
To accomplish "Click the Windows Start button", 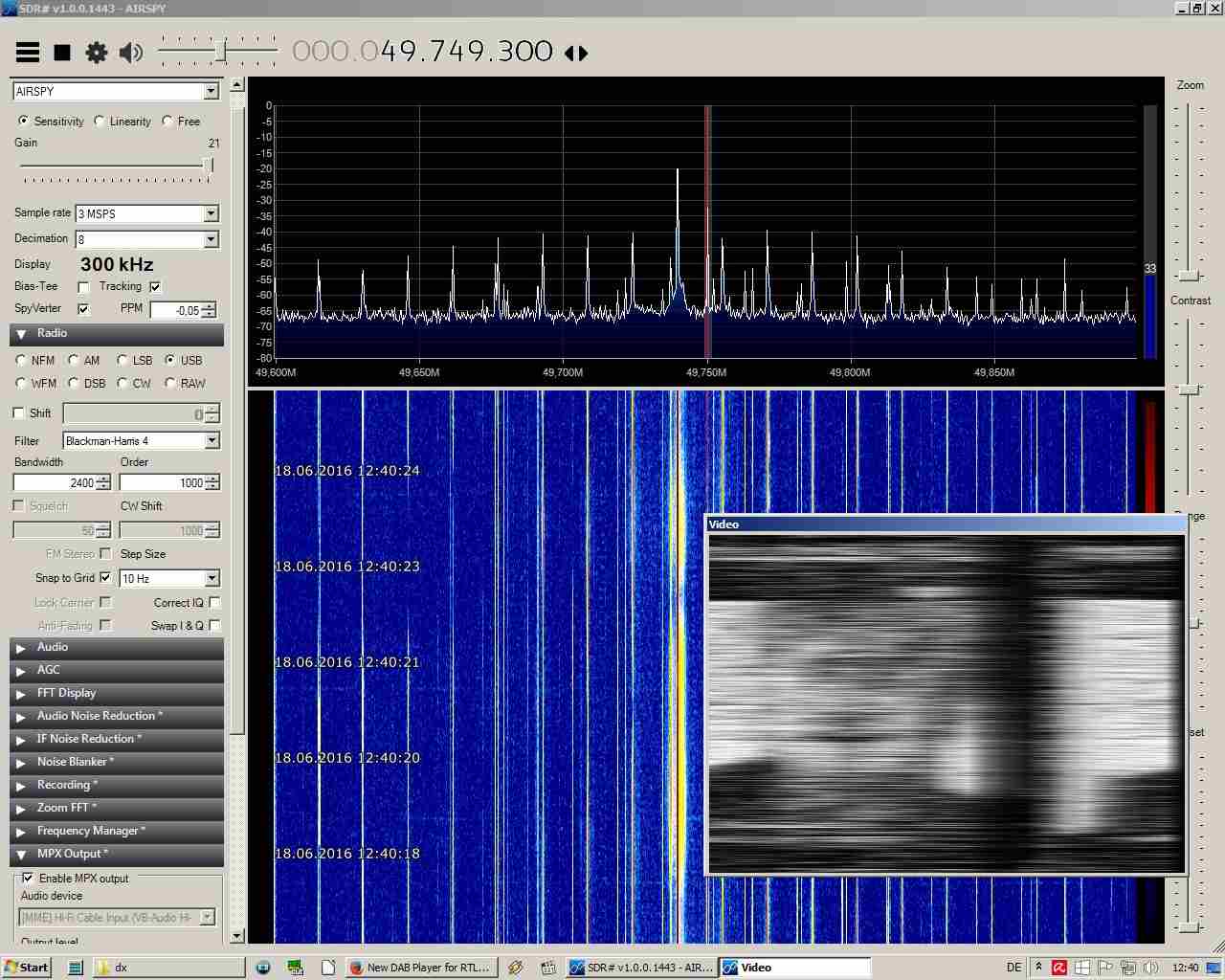I will tap(26, 968).
